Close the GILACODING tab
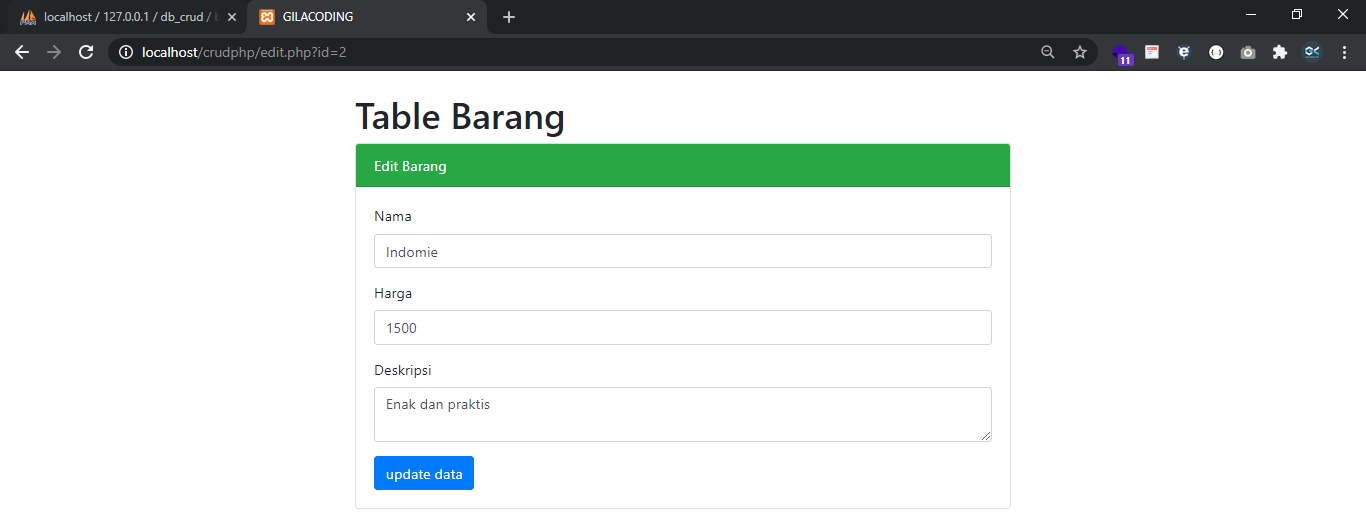 click(471, 17)
